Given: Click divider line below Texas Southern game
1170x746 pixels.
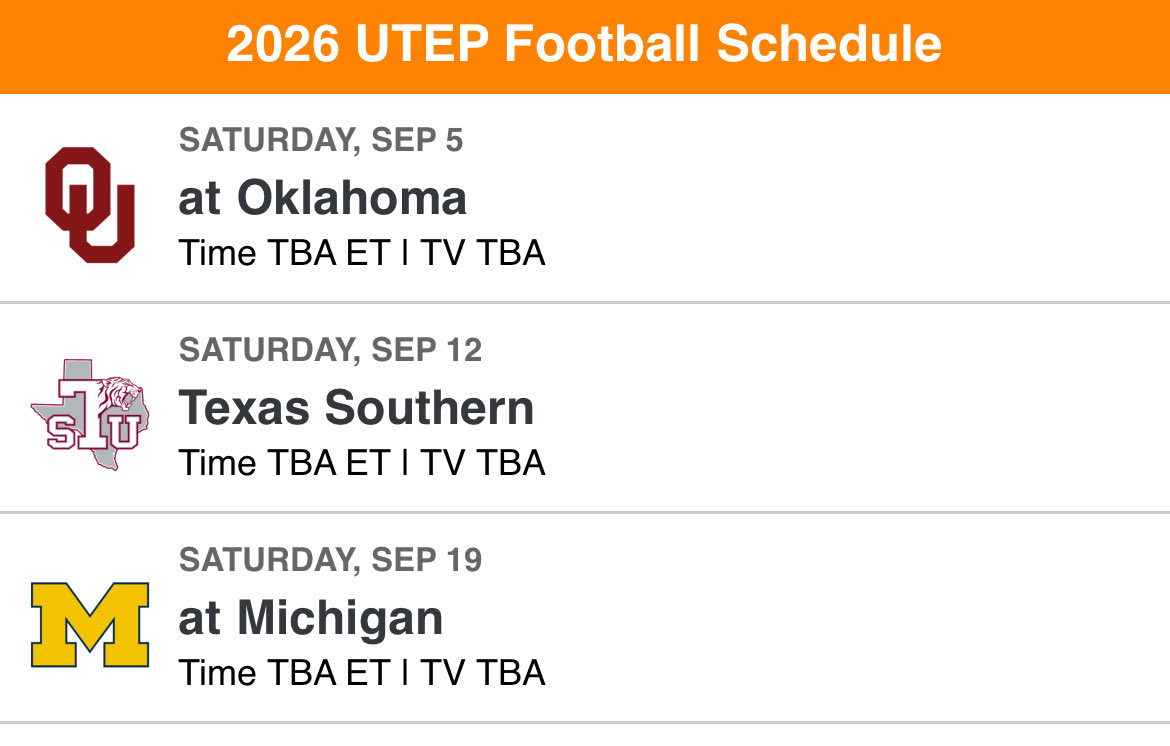Looking at the screenshot, I should (585, 512).
